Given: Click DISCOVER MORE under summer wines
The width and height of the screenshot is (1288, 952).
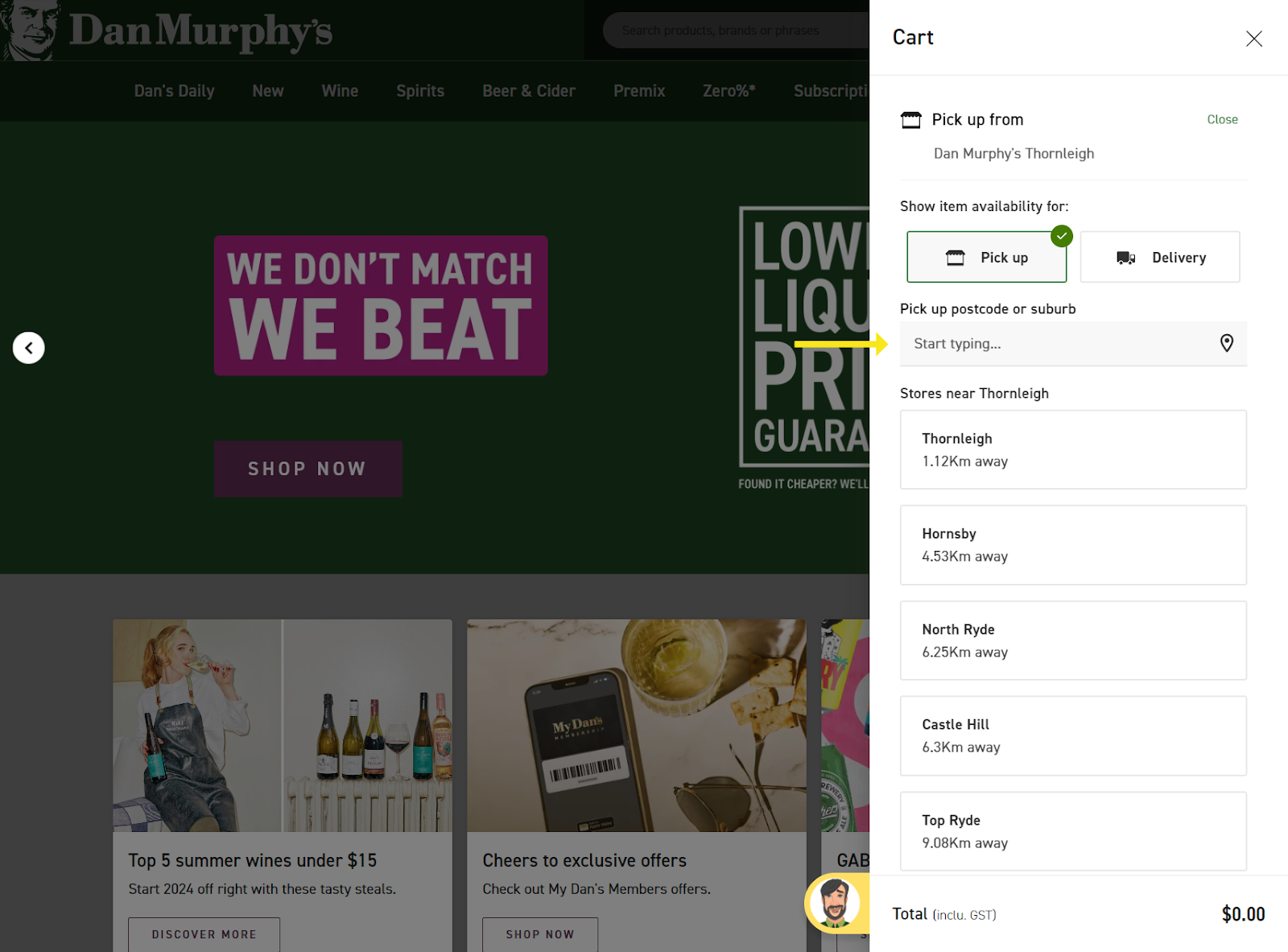Looking at the screenshot, I should [204, 934].
